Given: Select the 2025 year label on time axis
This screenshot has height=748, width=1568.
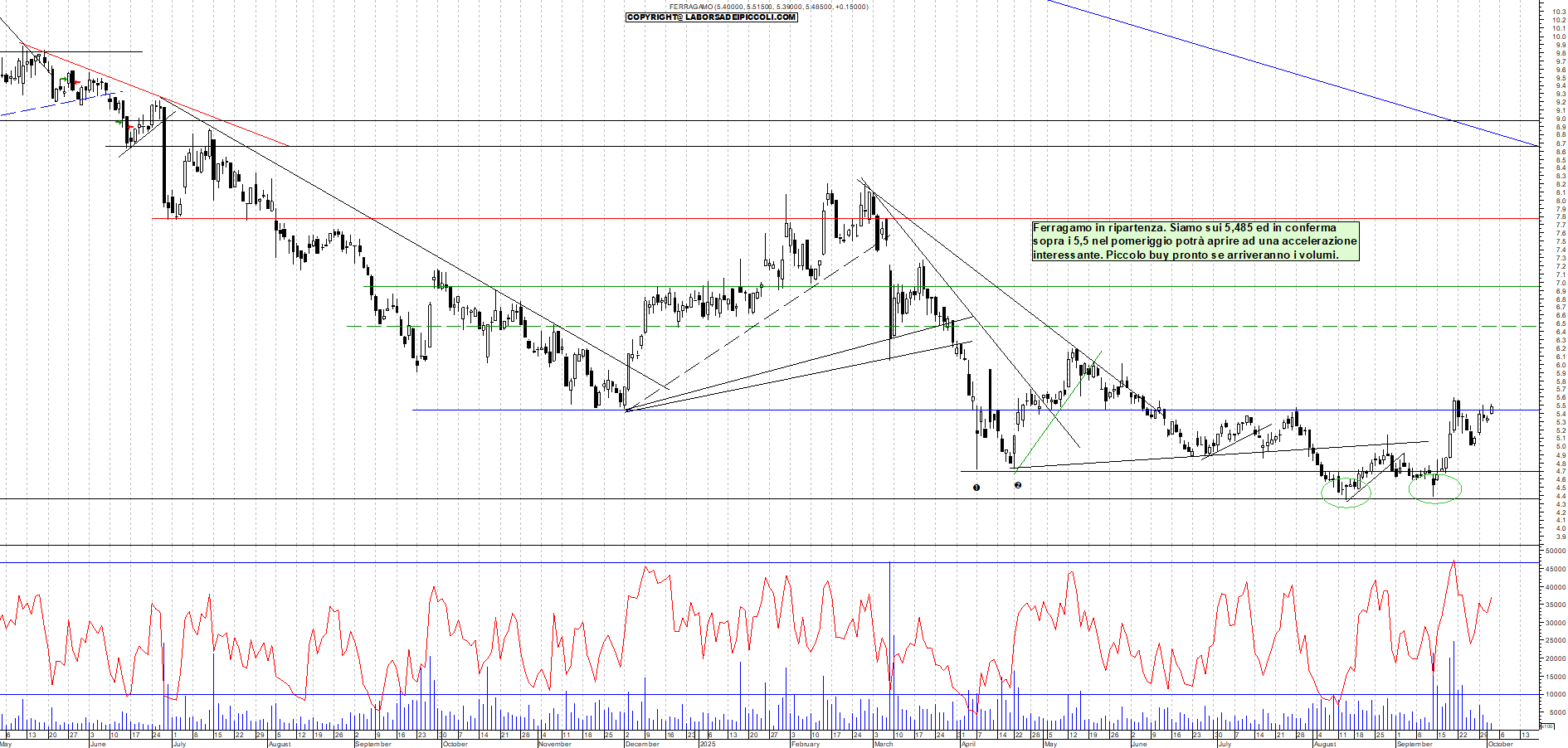Looking at the screenshot, I should click(707, 744).
